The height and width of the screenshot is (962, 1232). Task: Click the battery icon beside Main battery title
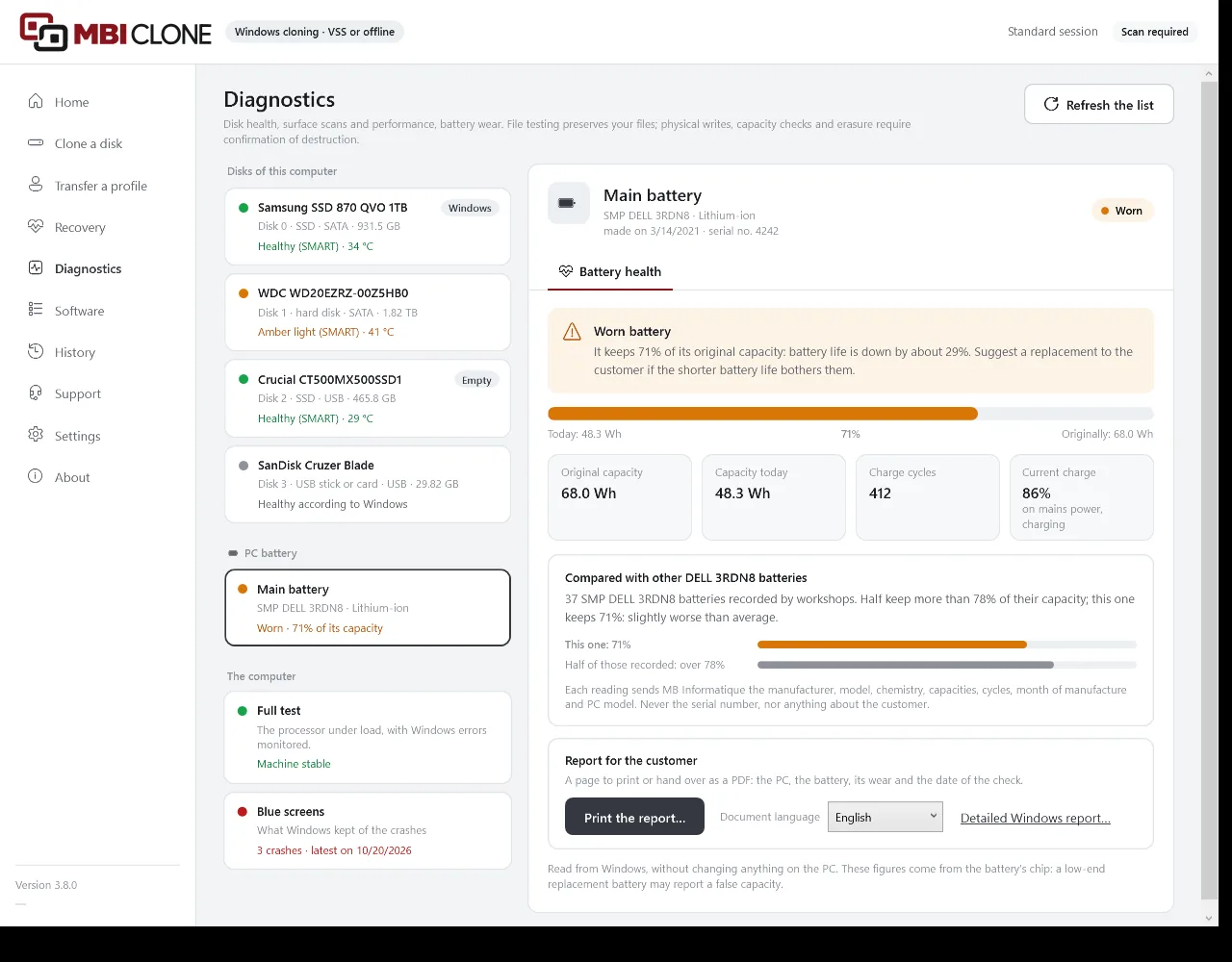click(x=568, y=203)
